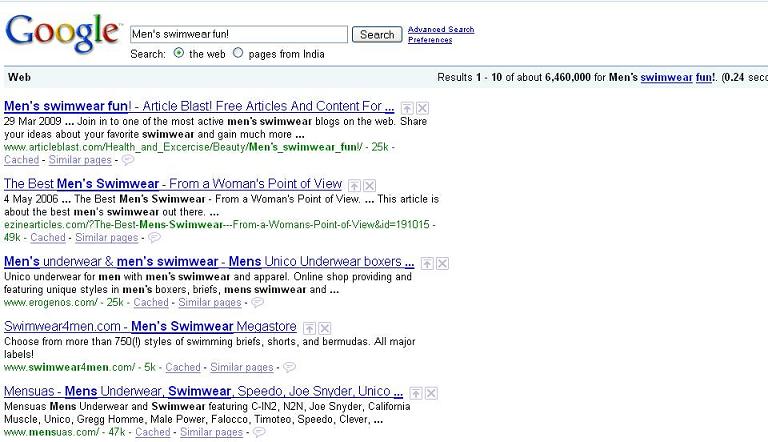Image resolution: width=768 pixels, height=442 pixels.
Task: Remove the Swimwear4men.com result
Action: [x=325, y=328]
